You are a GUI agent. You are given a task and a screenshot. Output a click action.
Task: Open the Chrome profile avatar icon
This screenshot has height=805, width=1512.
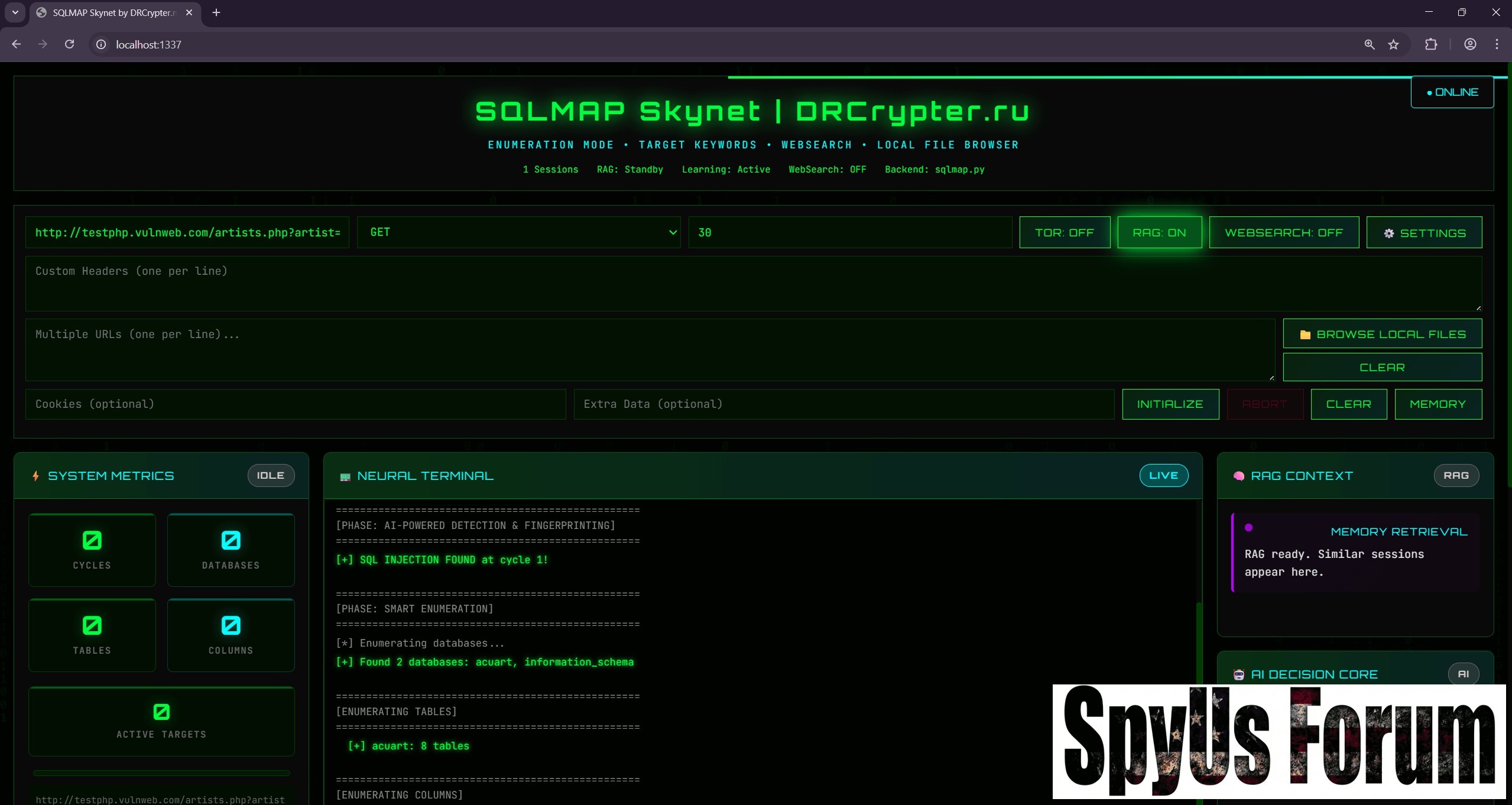1470,44
